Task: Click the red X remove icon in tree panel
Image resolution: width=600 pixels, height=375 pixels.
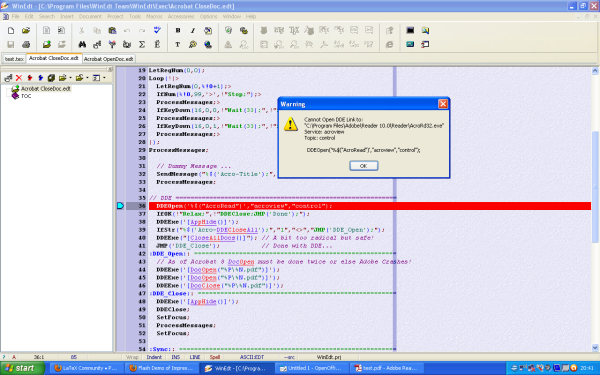Action: (19, 78)
